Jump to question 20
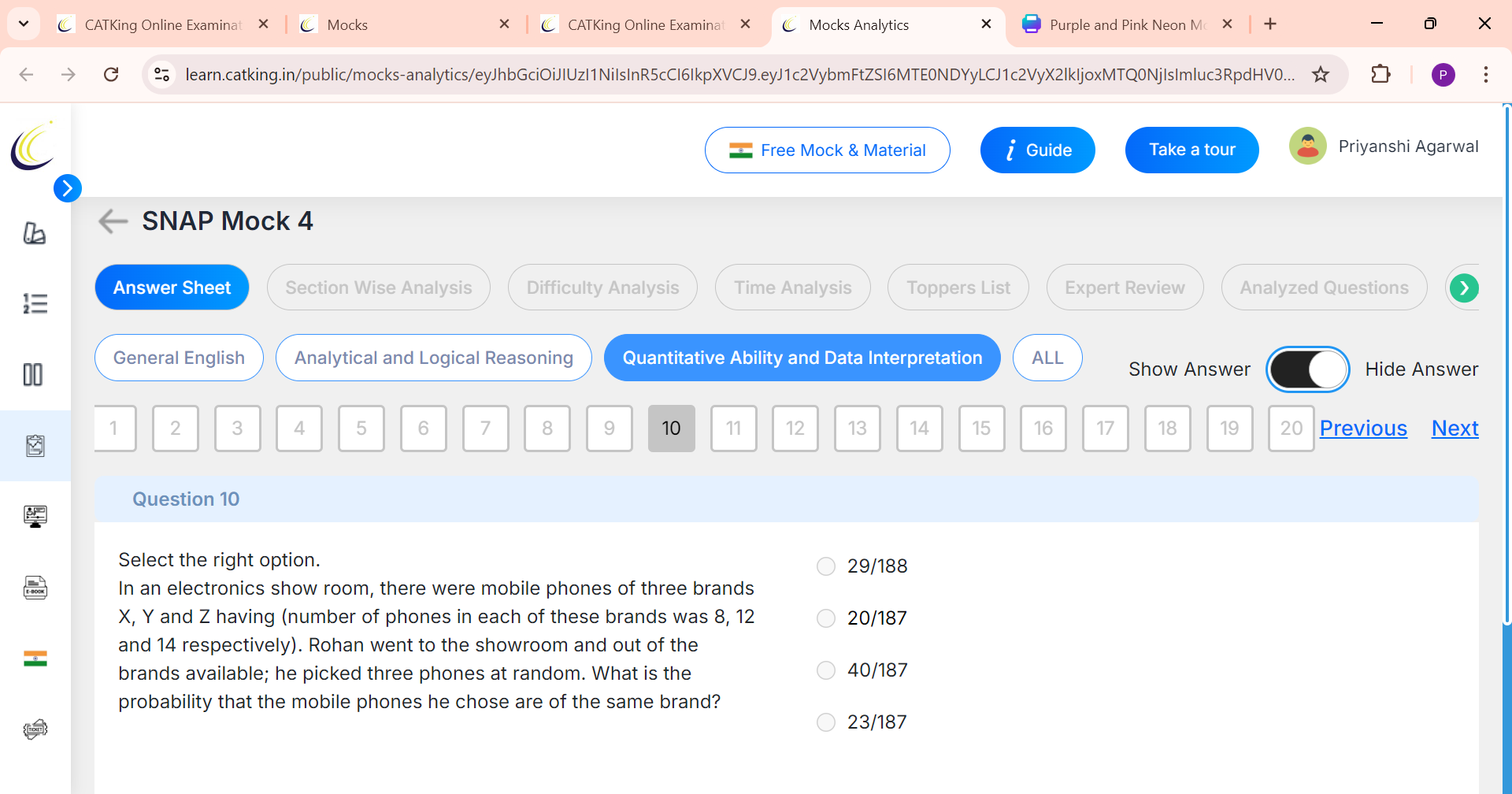The width and height of the screenshot is (1512, 794). click(1291, 429)
